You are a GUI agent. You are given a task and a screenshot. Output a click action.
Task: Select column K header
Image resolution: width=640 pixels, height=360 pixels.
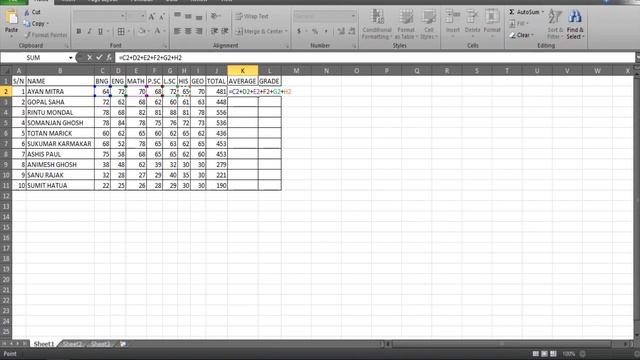click(x=242, y=71)
